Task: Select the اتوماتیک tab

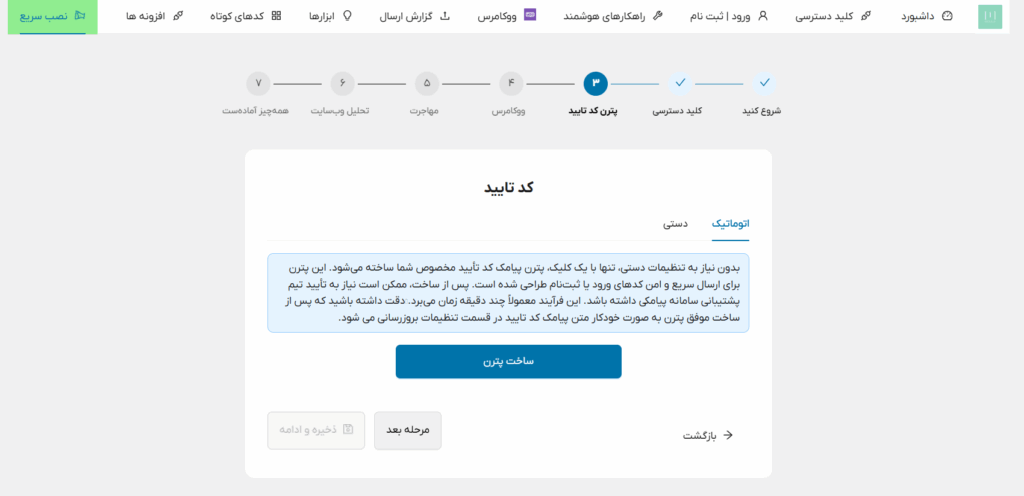Action: [x=730, y=224]
